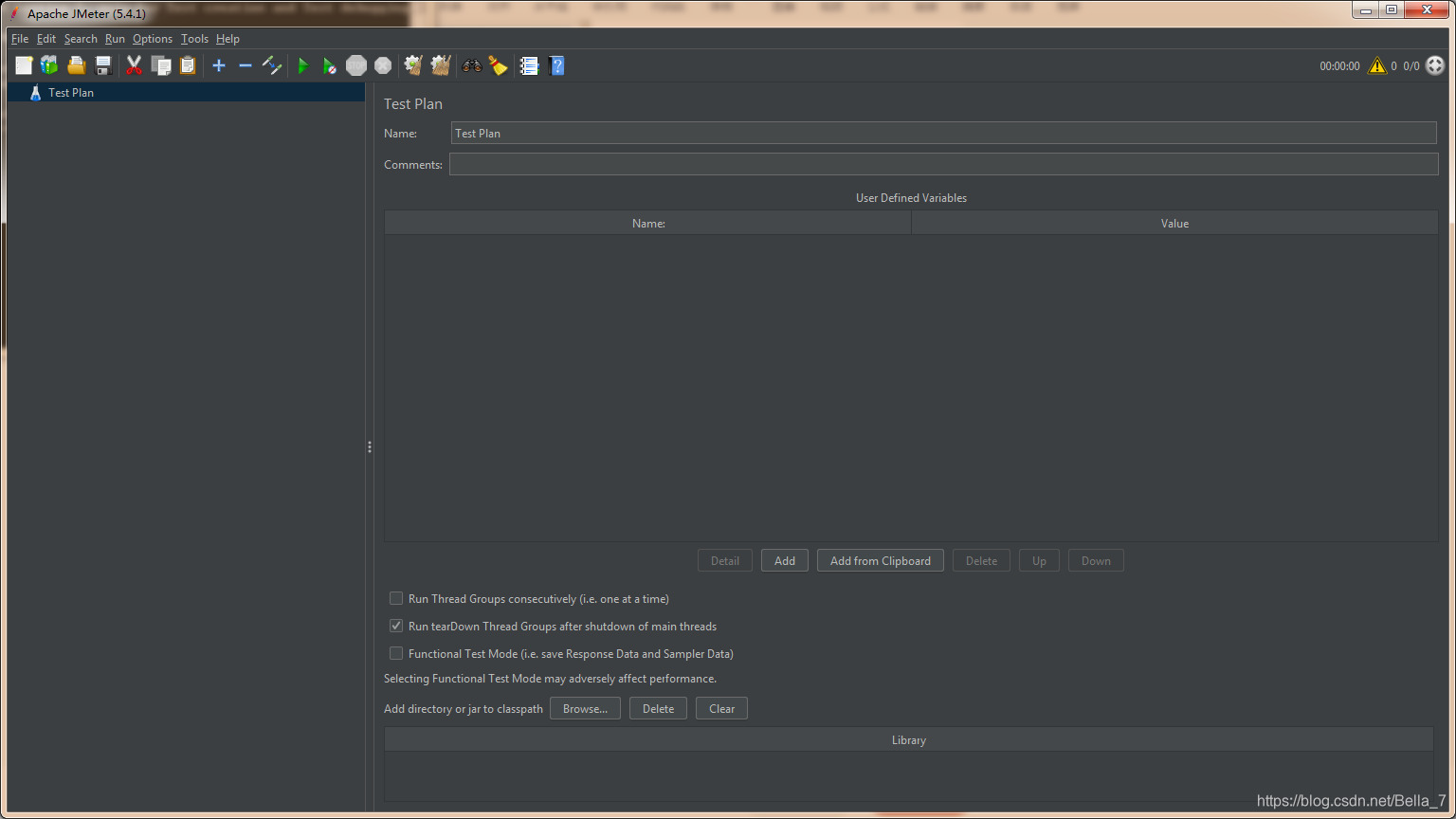Viewport: 1456px width, 819px height.
Task: Click the Test Plan Name input field
Action: tap(944, 133)
